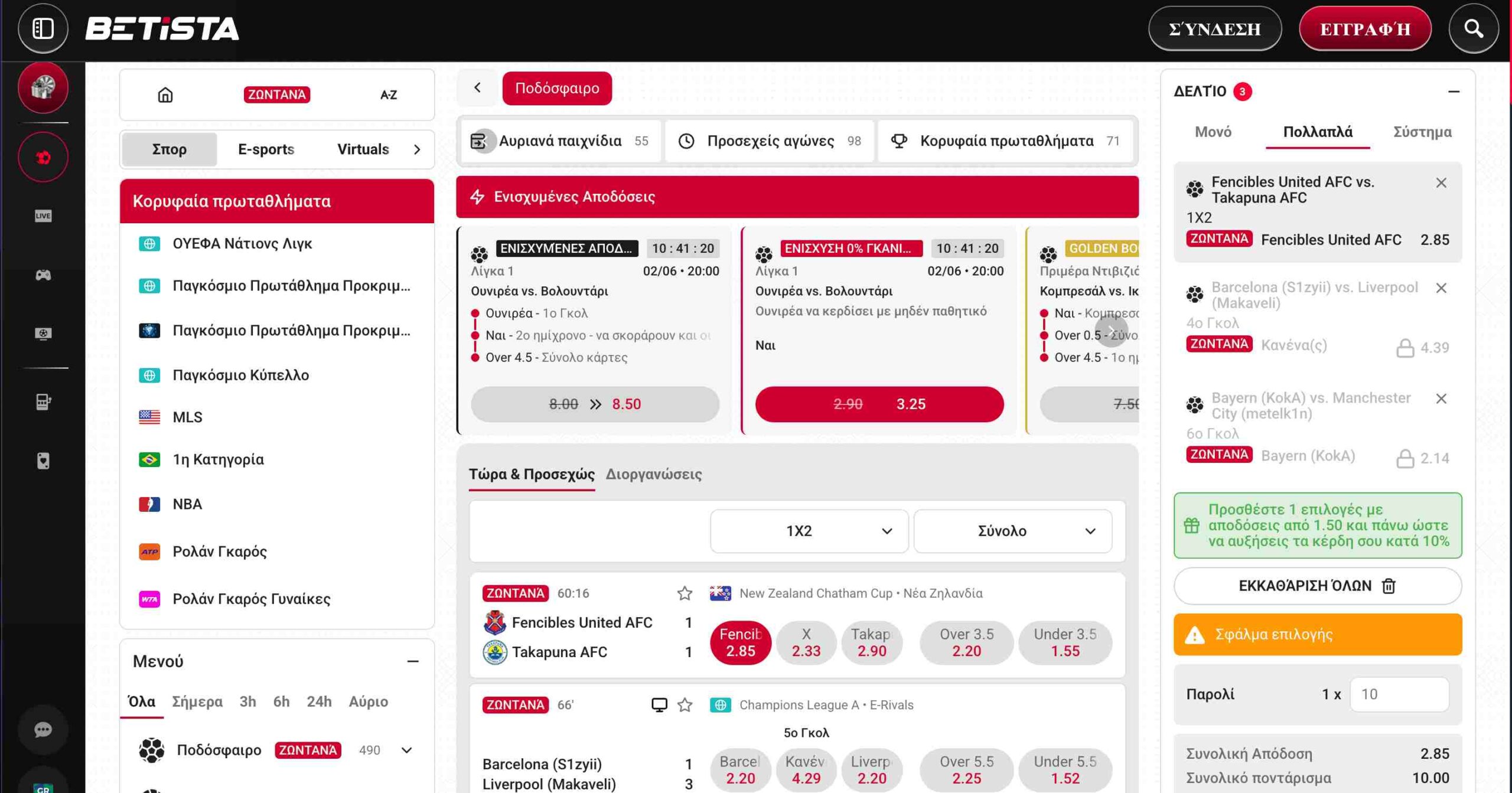
Task: Open the LIVE icon in left sidebar
Action: [43, 216]
